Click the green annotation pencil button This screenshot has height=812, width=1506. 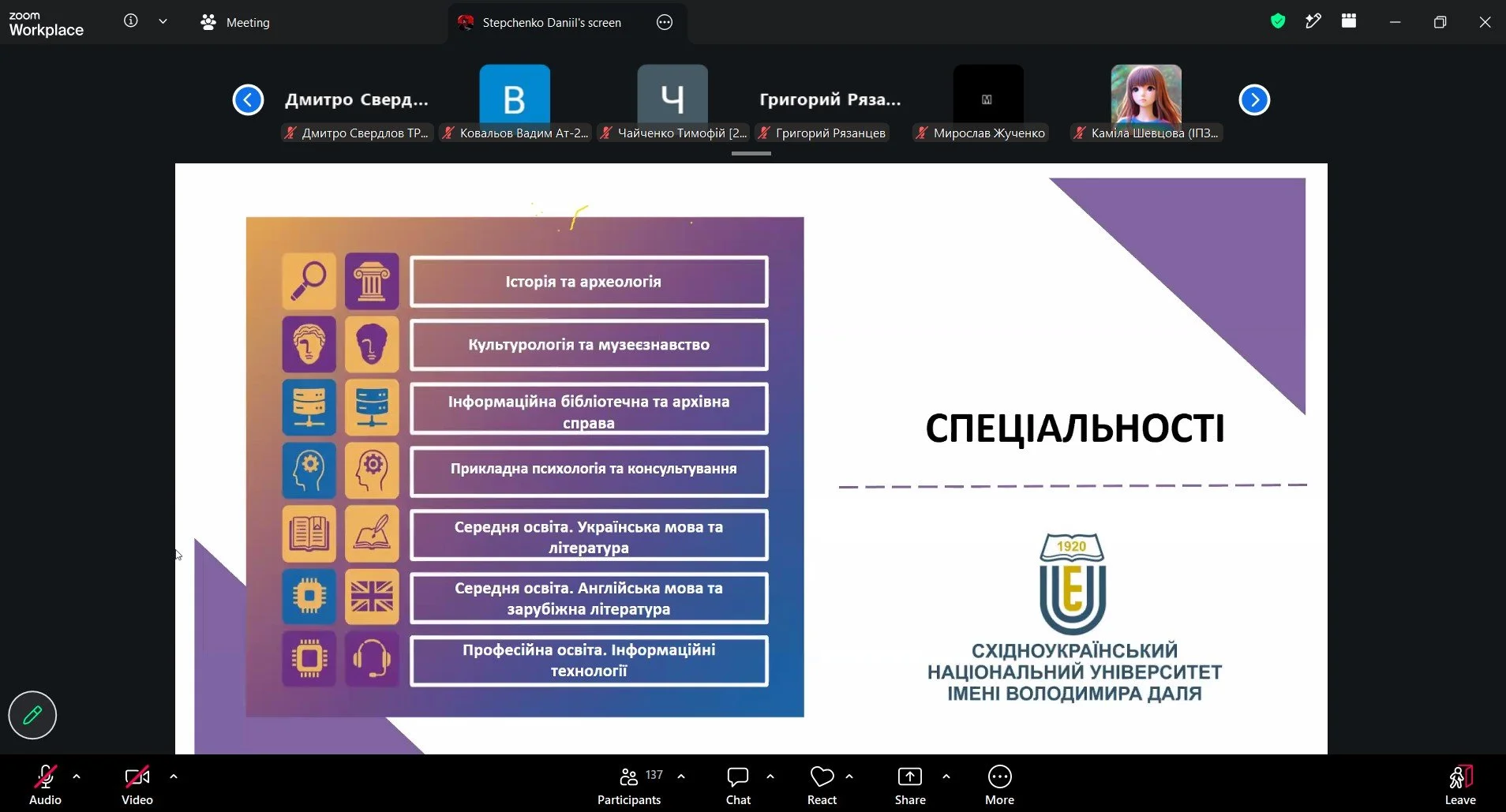(32, 715)
